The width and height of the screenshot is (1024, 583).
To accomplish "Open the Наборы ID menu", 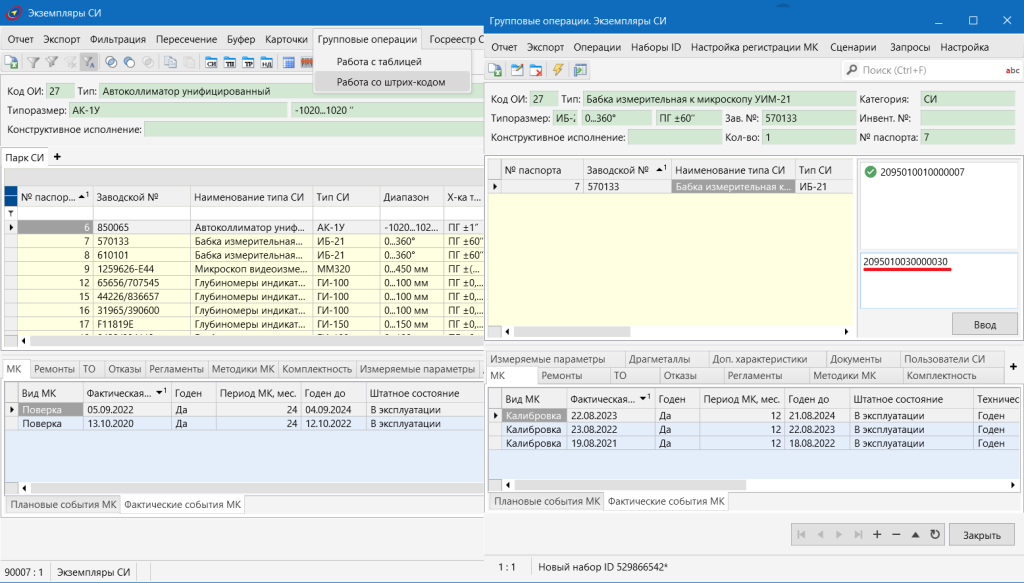I will tap(656, 47).
